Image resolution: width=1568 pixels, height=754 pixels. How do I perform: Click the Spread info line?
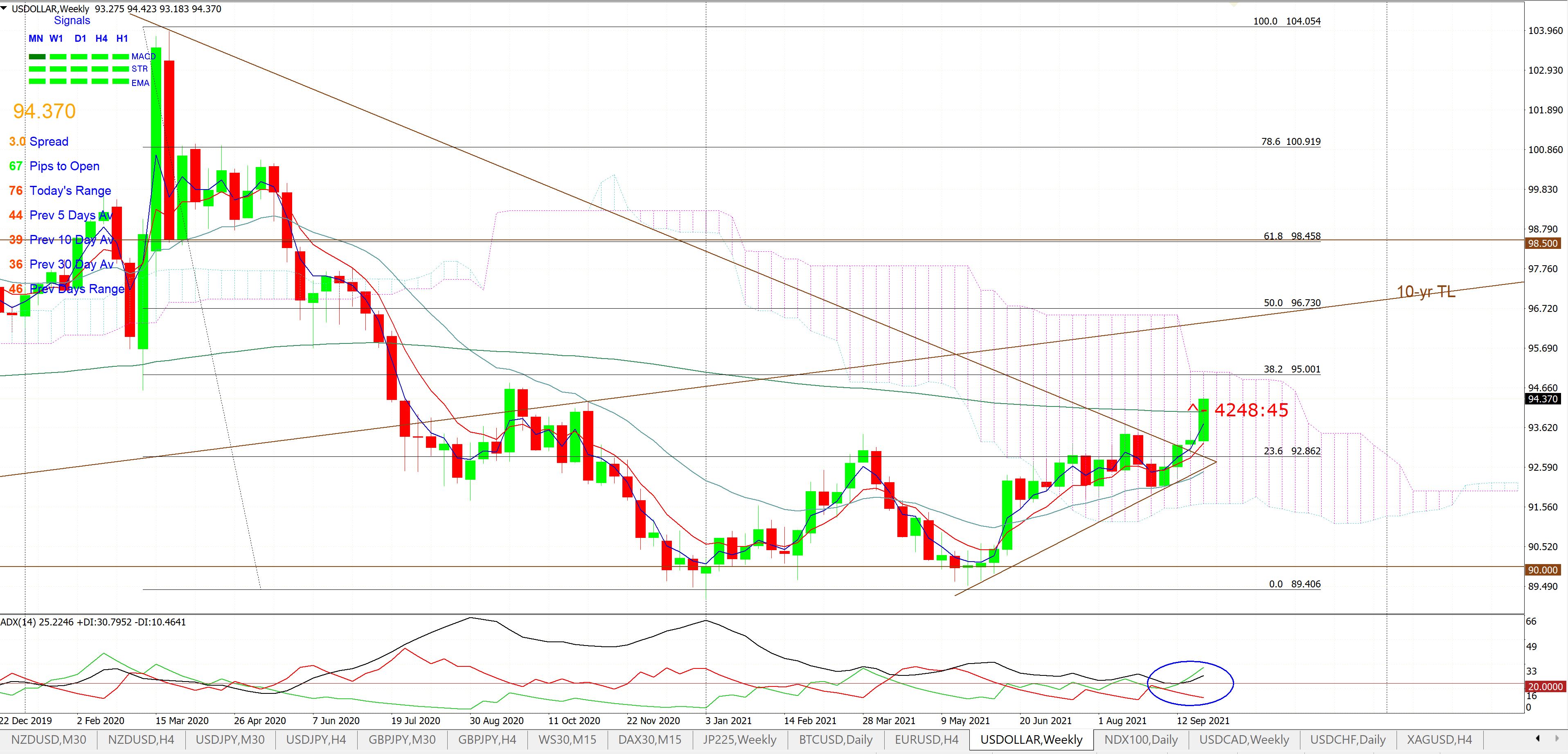coord(38,141)
